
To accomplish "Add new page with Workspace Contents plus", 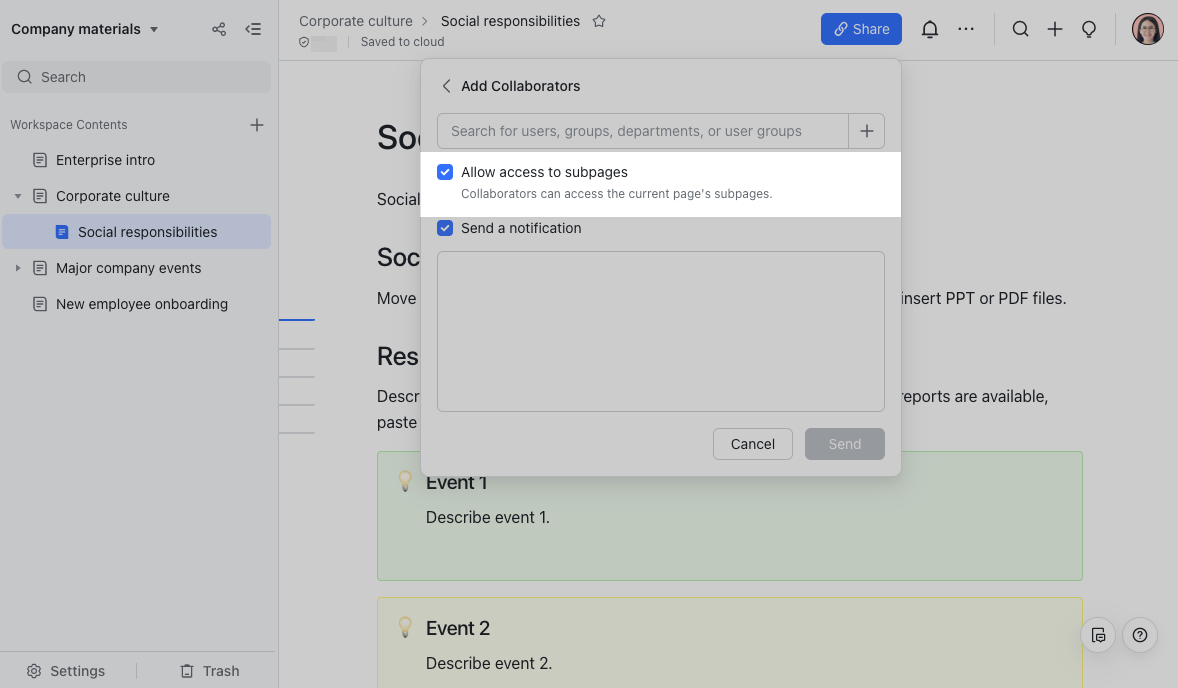I will coord(256,125).
